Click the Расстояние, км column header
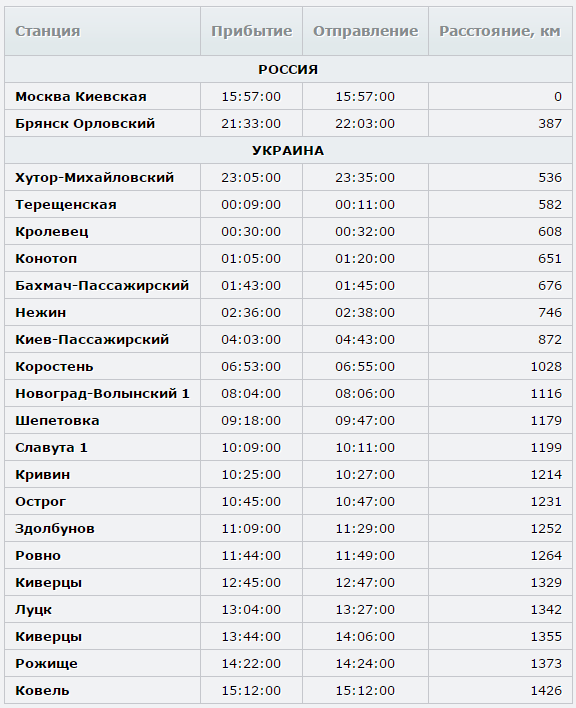The image size is (576, 708). point(500,31)
